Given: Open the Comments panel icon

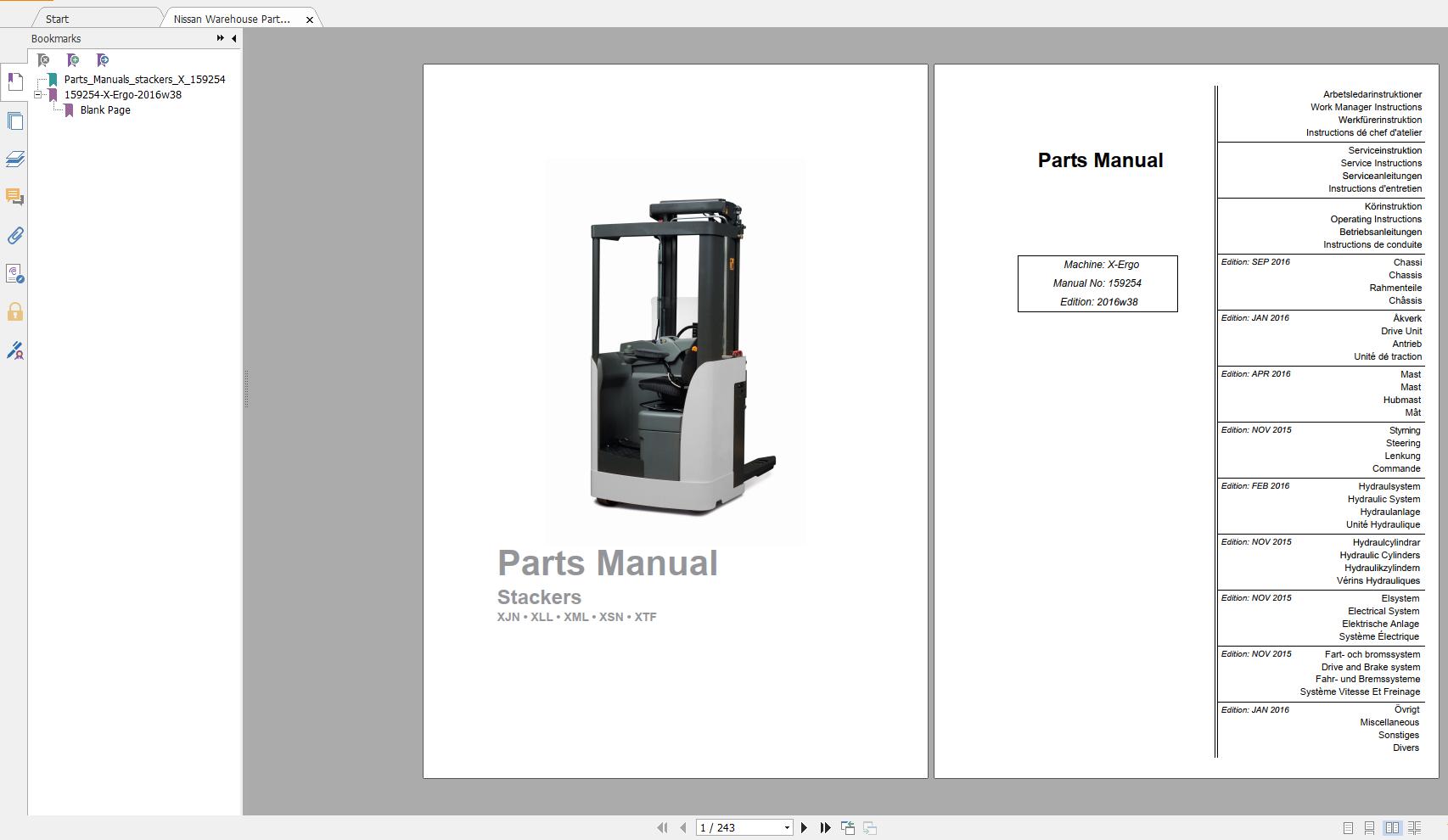Looking at the screenshot, I should click(14, 198).
